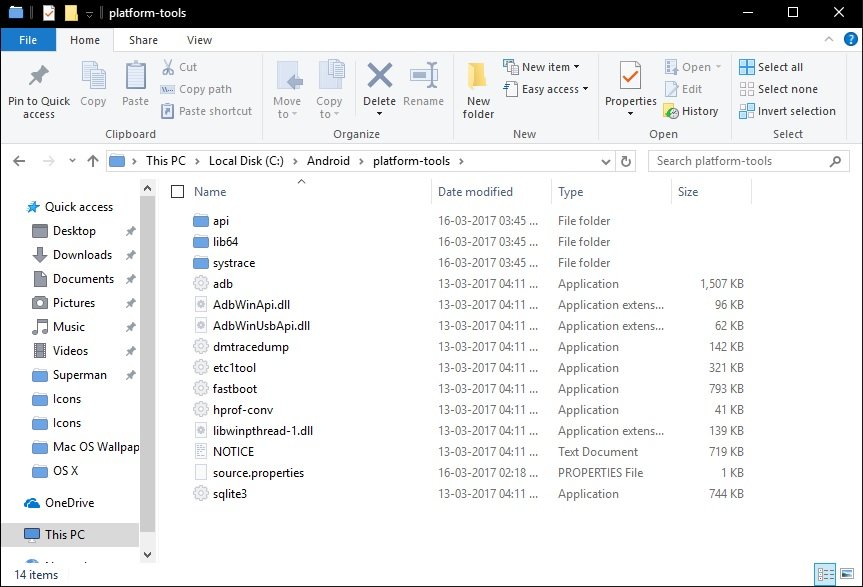Open the Recent locations dropdown arrow

point(72,161)
